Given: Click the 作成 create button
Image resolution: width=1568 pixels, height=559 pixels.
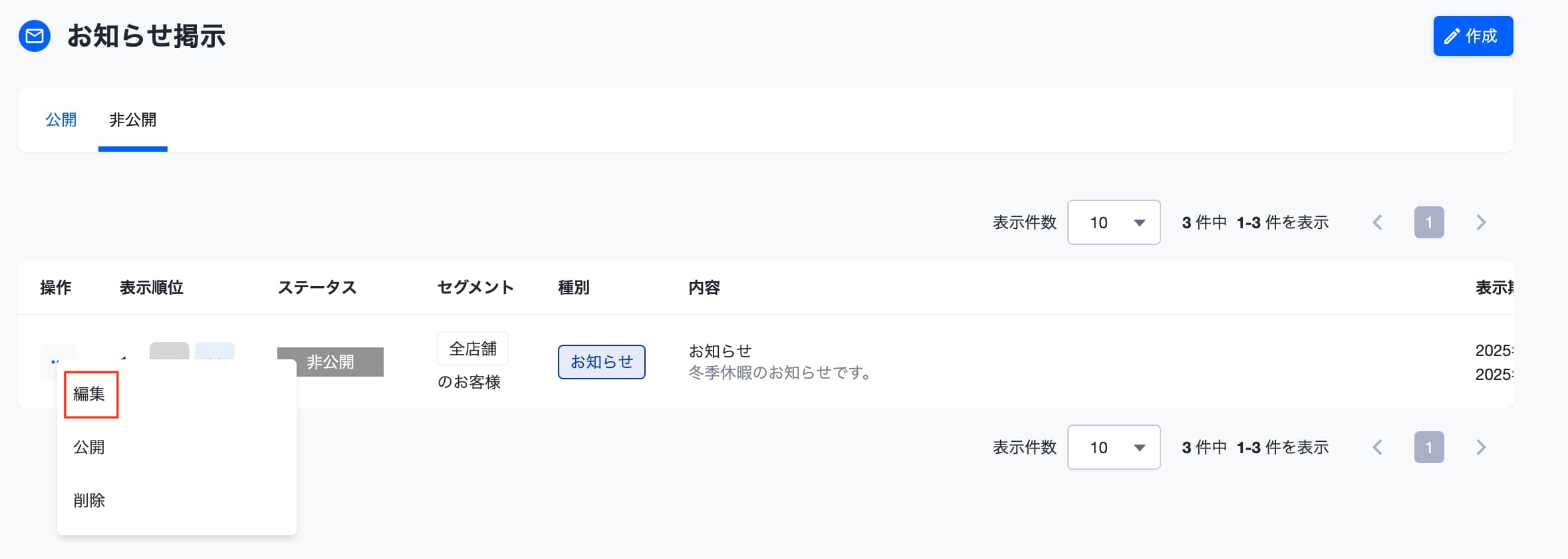Looking at the screenshot, I should point(1473,36).
